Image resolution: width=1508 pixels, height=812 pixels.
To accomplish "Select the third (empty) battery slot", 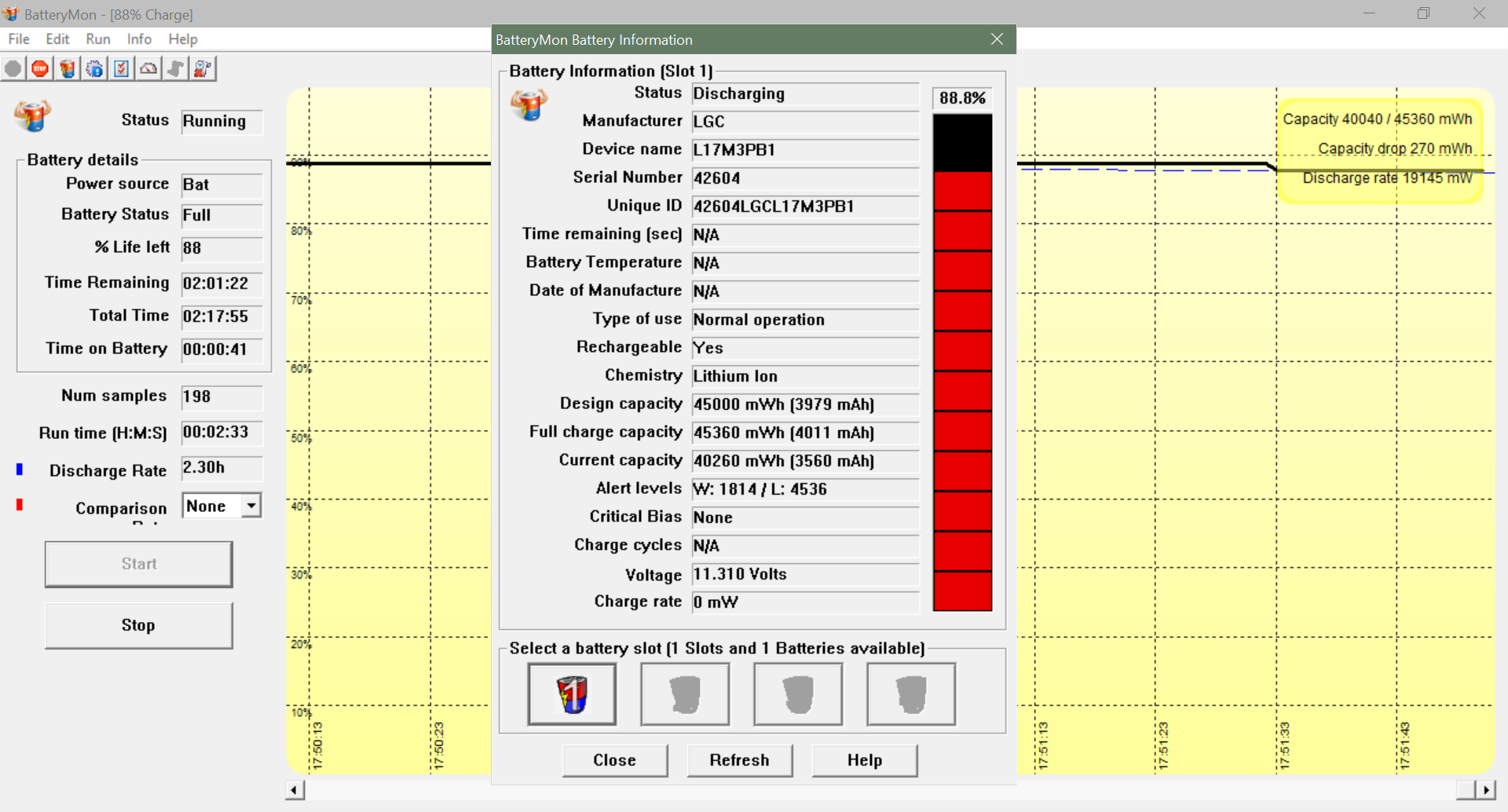I will pos(798,694).
